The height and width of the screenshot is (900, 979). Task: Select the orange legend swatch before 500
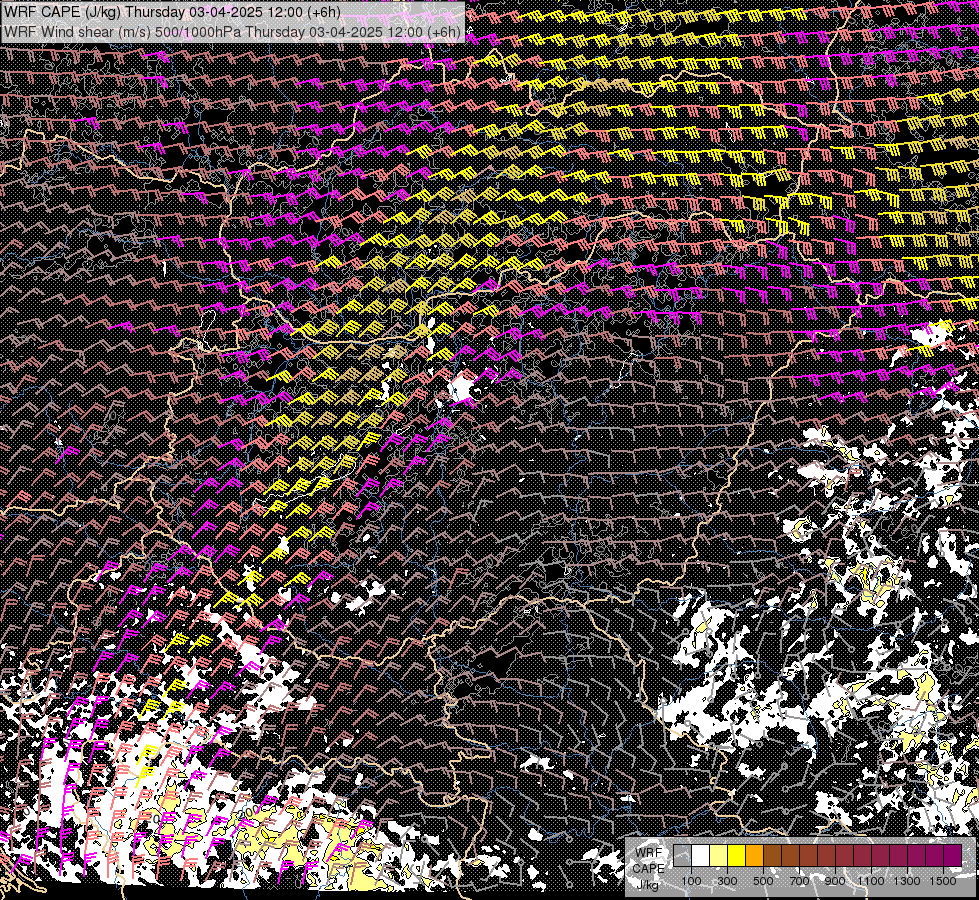tap(754, 855)
